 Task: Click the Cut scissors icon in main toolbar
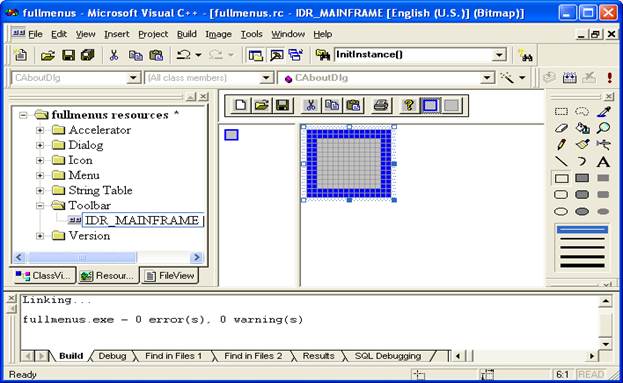point(114,55)
